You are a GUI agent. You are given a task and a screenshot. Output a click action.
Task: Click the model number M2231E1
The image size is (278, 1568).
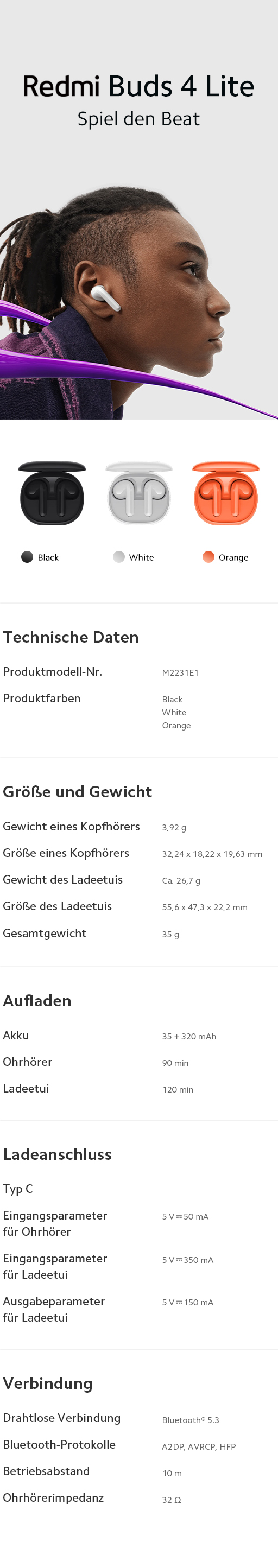180,672
